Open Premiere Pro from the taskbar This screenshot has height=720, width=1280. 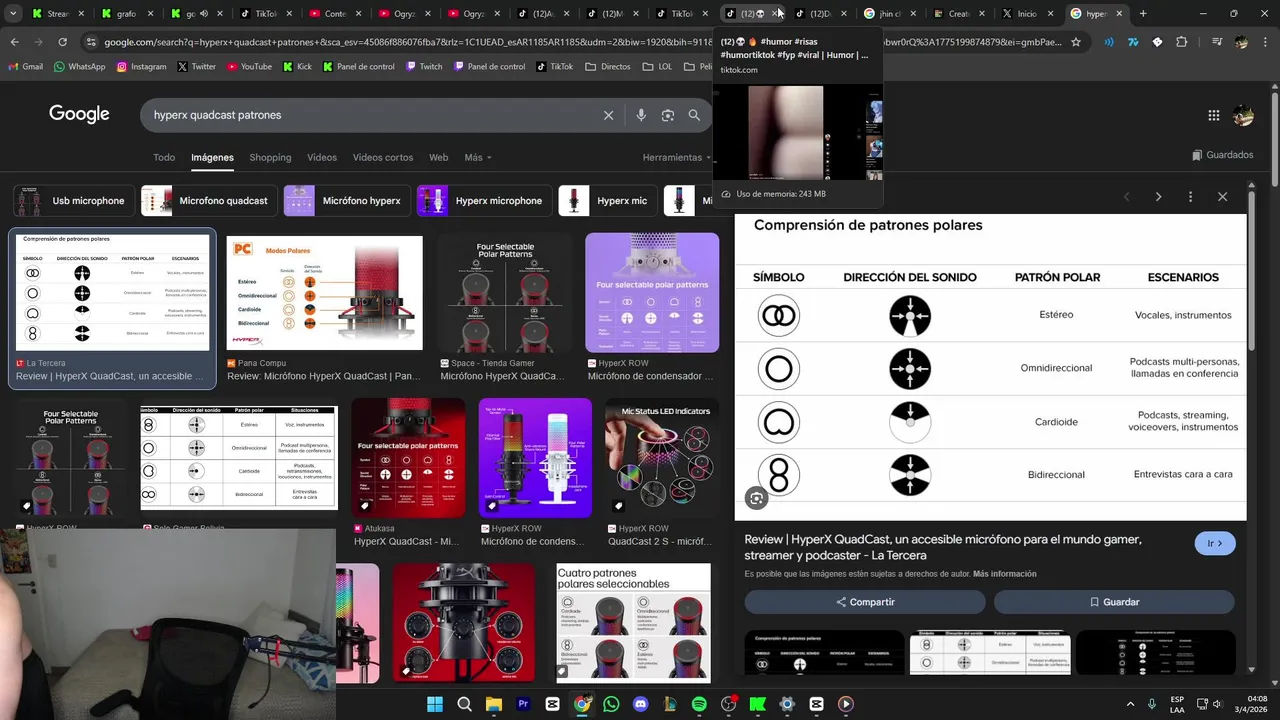523,704
